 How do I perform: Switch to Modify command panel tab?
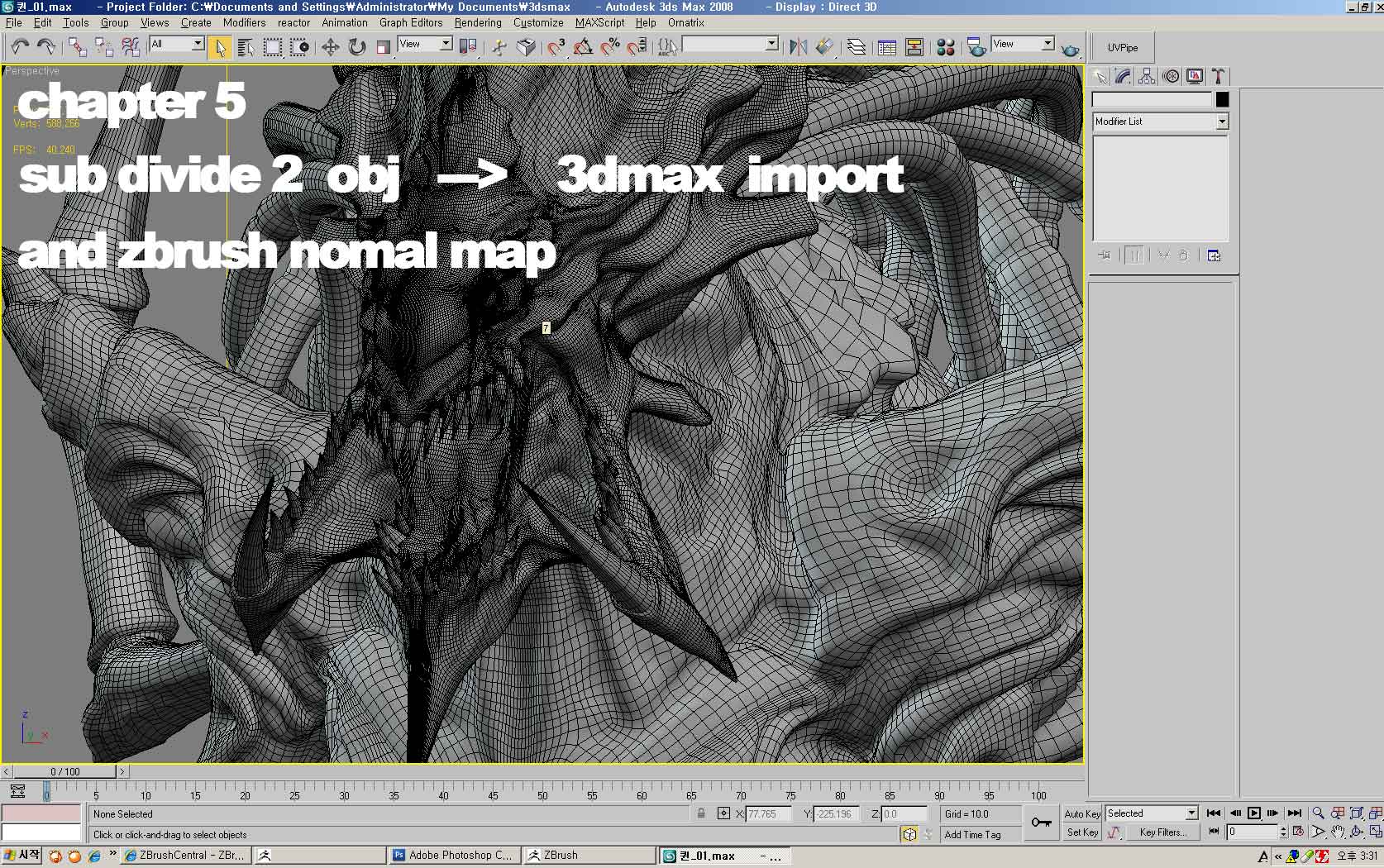pos(1123,77)
